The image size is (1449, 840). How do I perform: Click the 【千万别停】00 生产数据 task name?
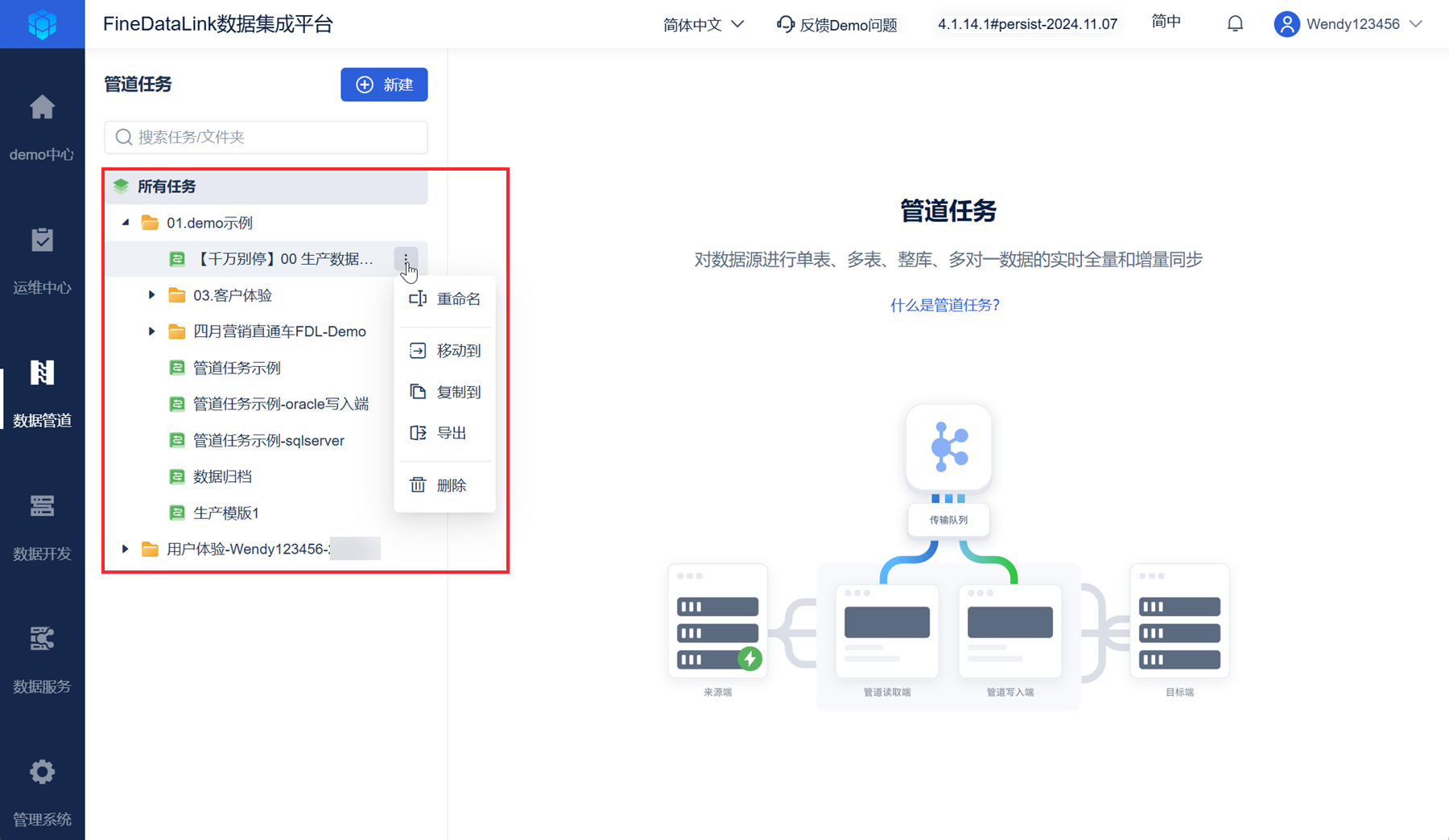pyautogui.click(x=283, y=259)
